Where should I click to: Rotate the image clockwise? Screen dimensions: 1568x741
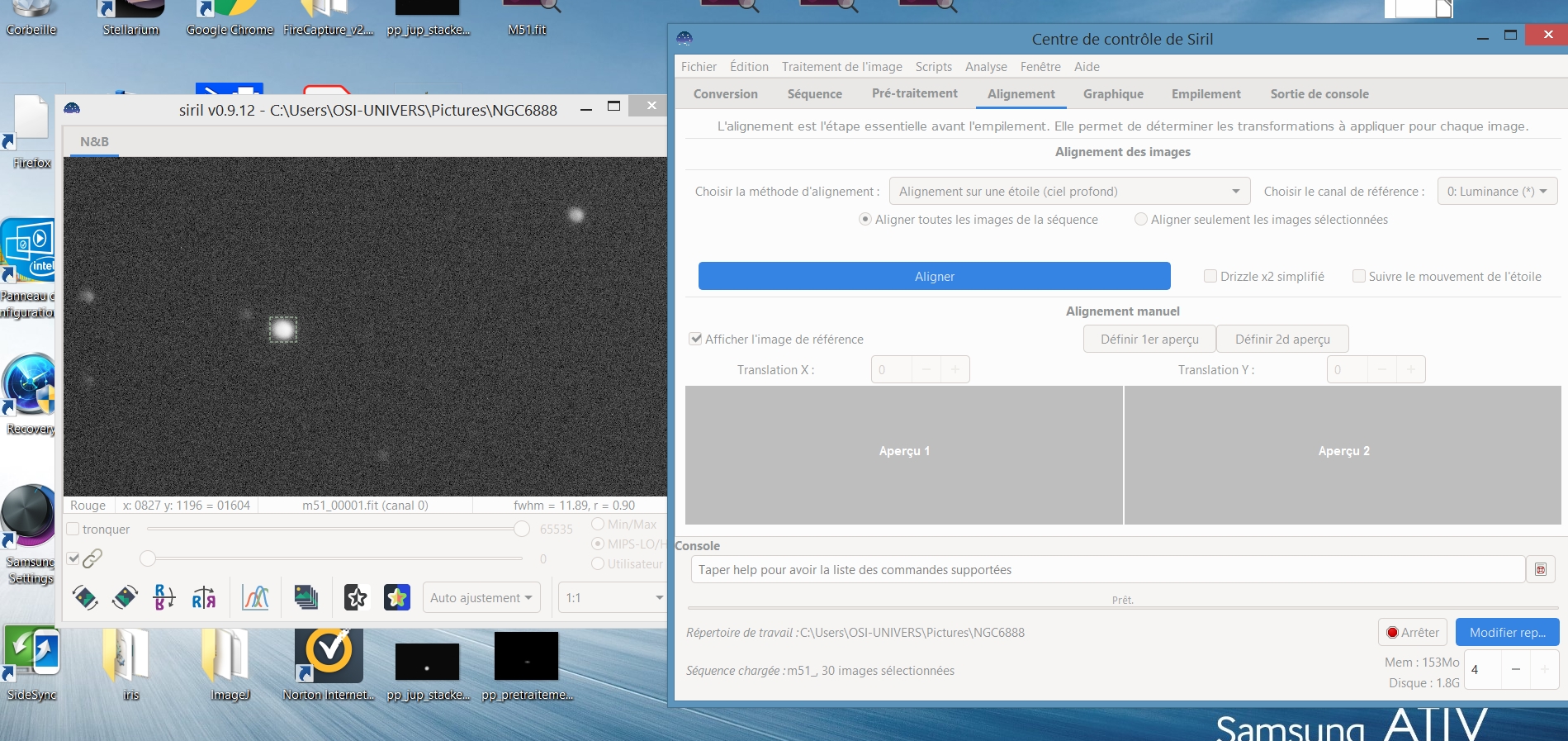125,597
